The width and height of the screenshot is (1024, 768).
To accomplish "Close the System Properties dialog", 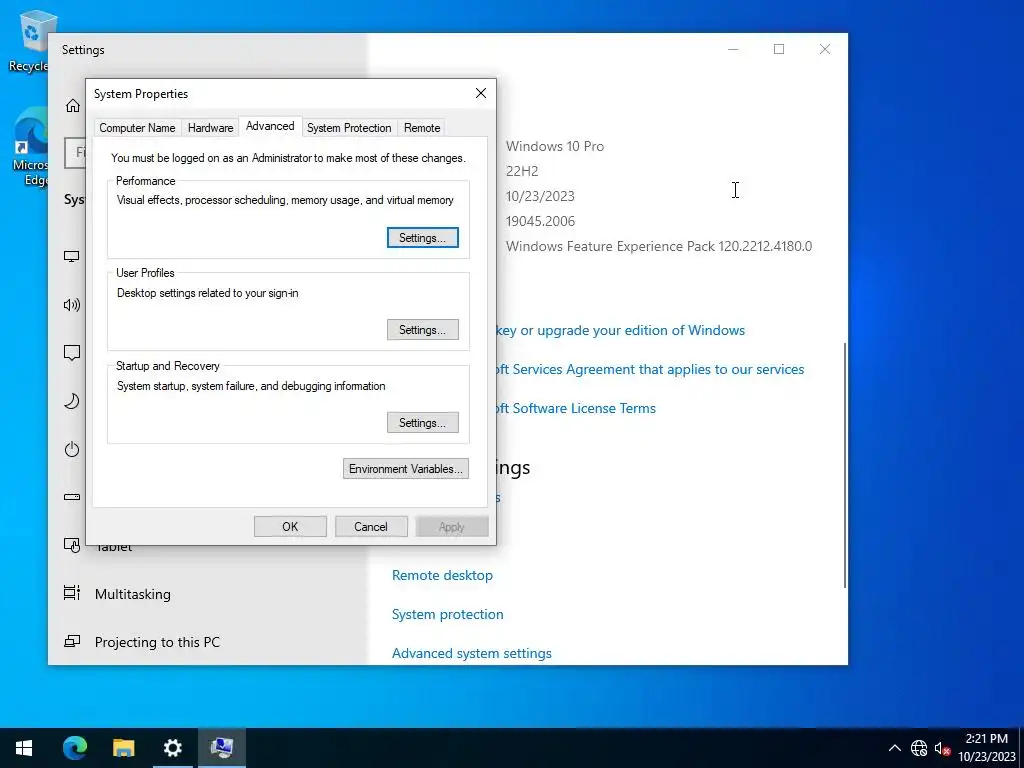I will tap(481, 93).
